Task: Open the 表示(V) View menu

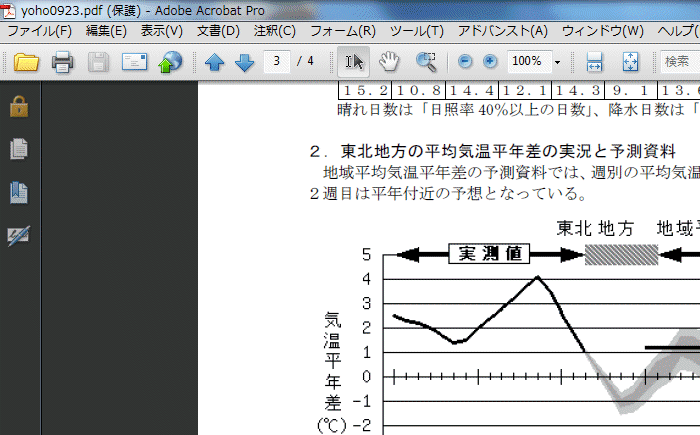Action: (161, 31)
